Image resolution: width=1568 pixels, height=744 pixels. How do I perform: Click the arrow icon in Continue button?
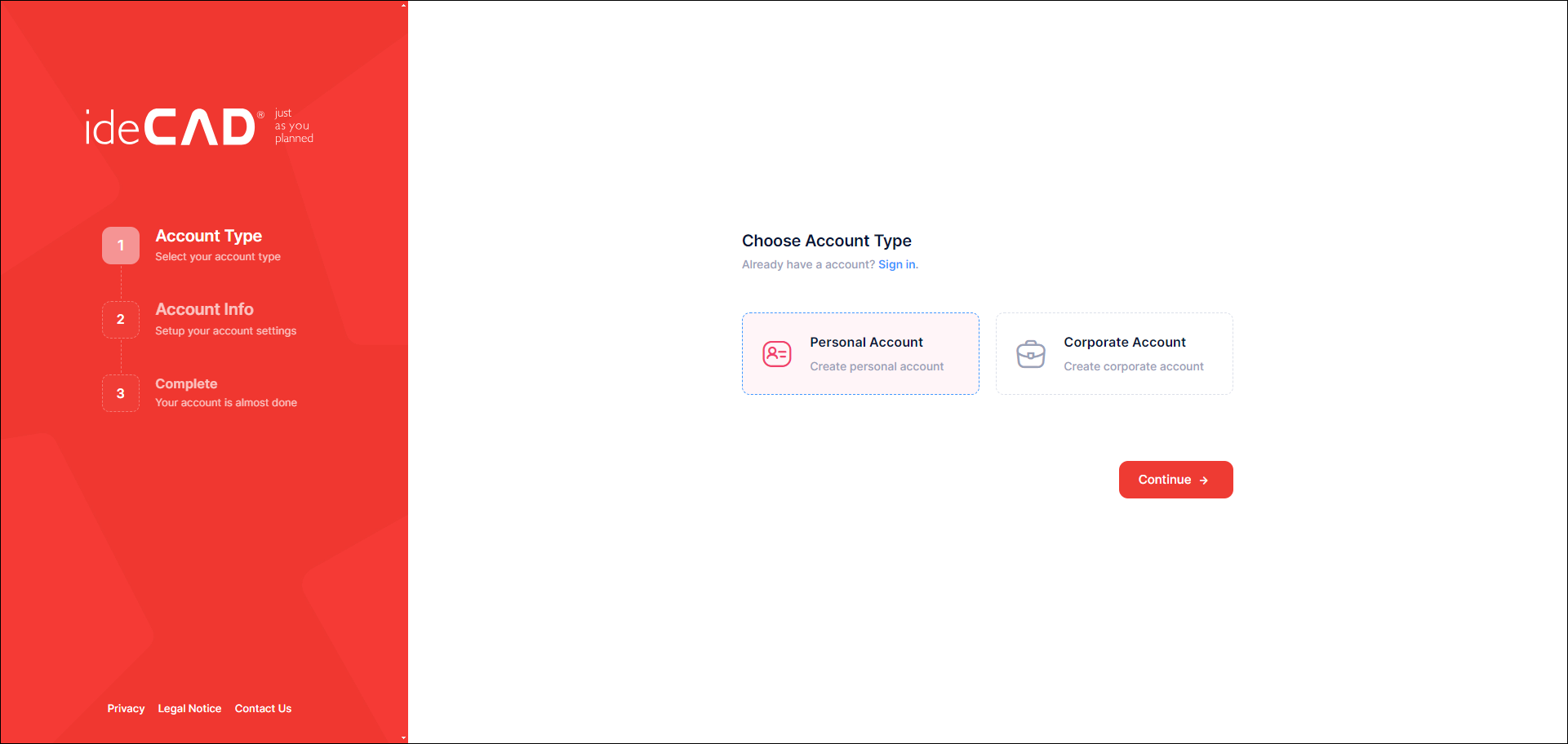1204,480
